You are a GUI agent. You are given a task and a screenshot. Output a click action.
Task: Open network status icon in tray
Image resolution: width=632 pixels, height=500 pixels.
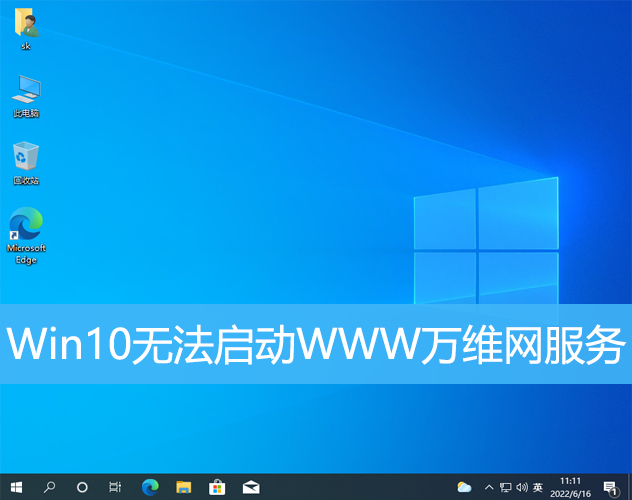506,487
